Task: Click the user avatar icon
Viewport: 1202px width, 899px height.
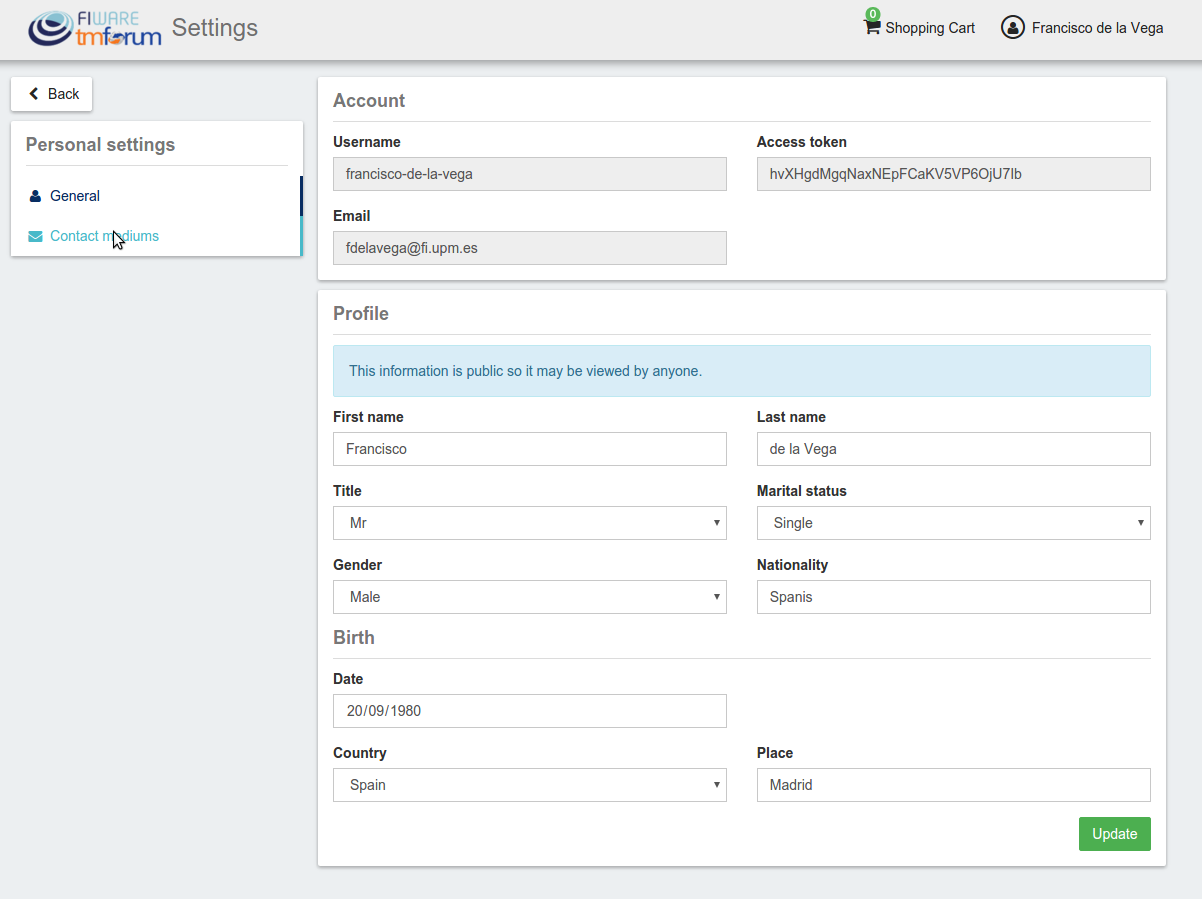Action: pos(1013,28)
